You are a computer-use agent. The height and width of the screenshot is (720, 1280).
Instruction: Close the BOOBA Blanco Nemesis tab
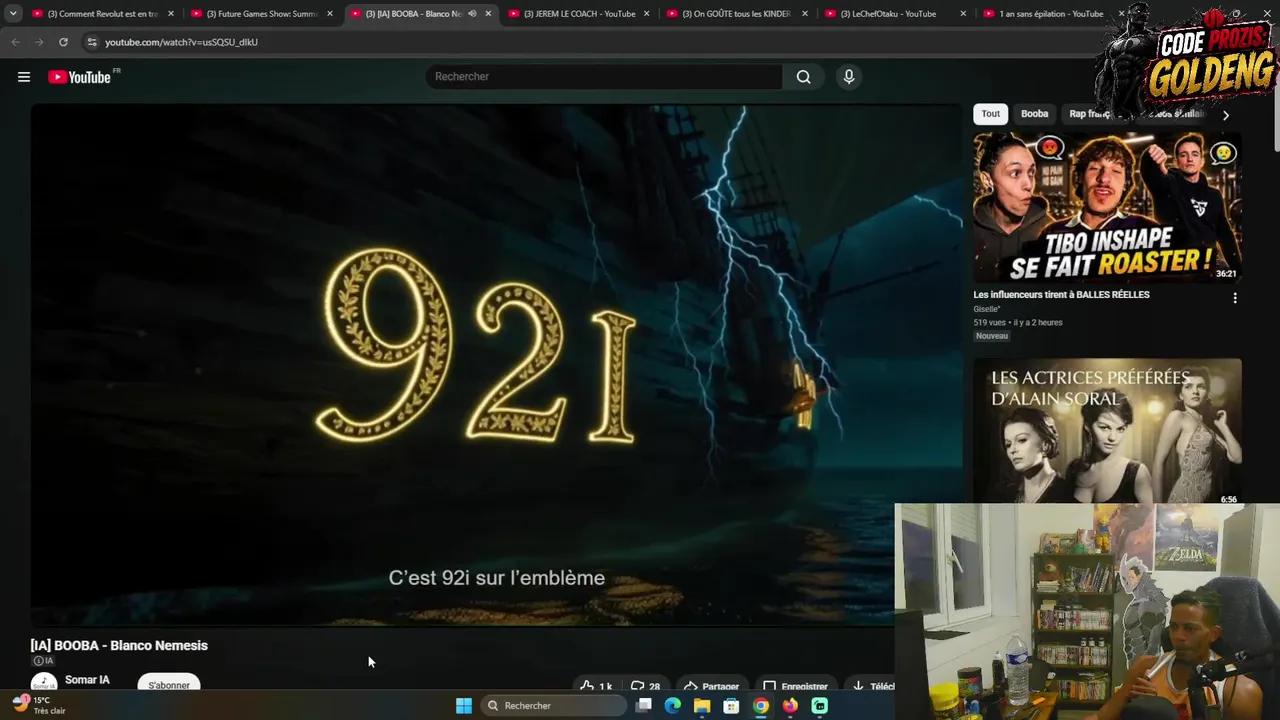point(488,14)
